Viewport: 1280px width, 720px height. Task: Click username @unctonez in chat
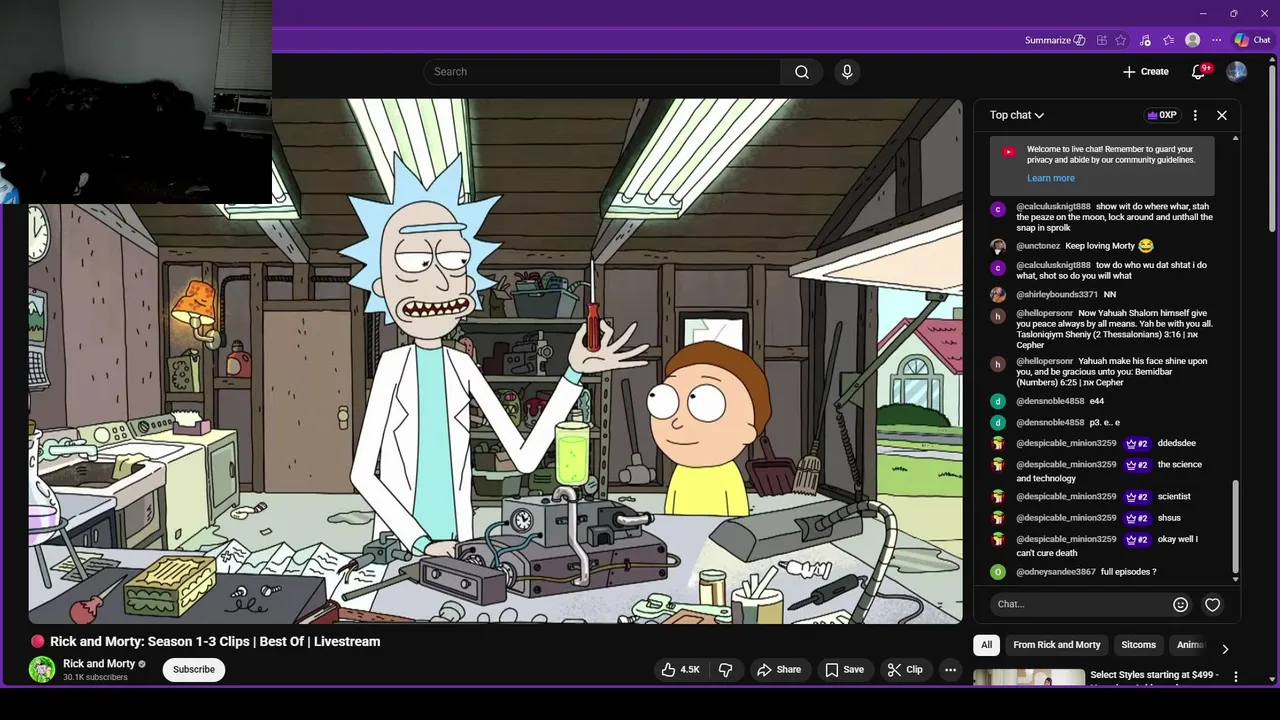[1038, 246]
